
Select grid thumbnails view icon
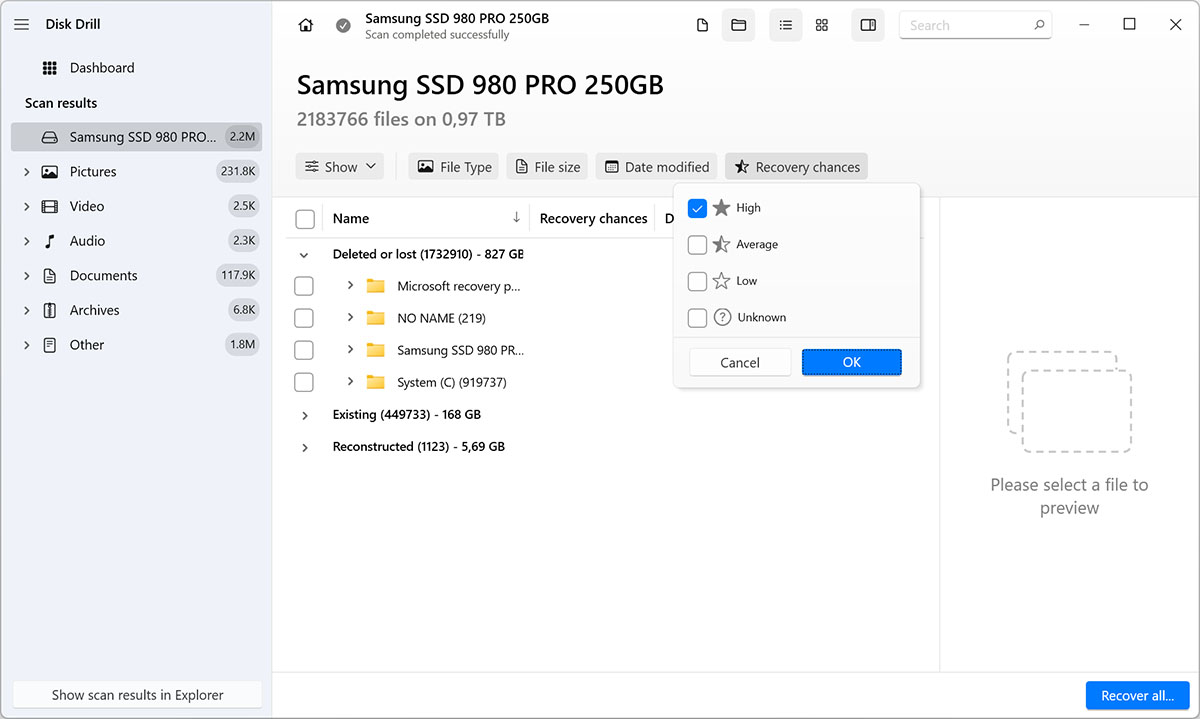point(822,25)
